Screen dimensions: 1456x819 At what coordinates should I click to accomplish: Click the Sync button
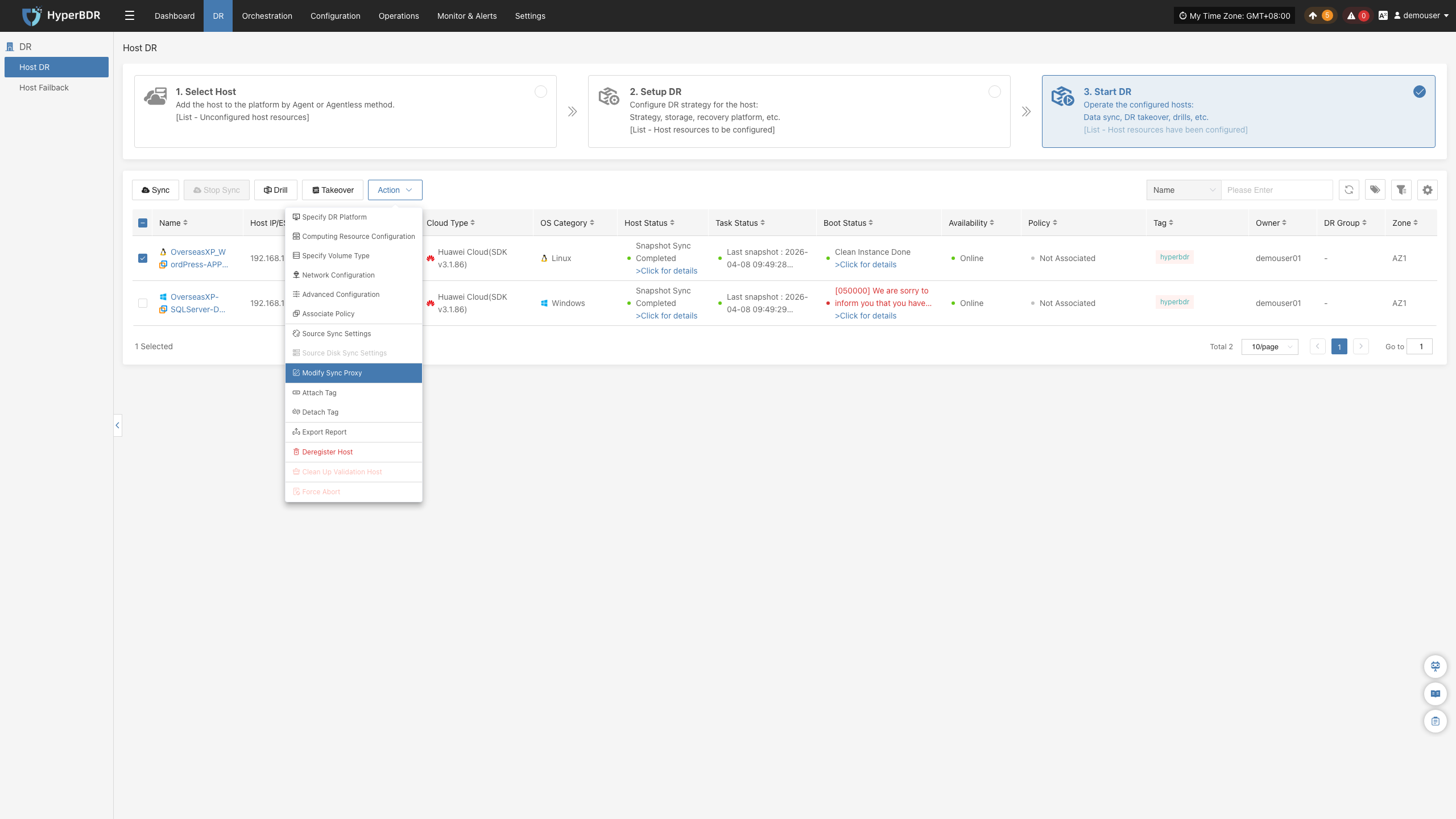(155, 190)
